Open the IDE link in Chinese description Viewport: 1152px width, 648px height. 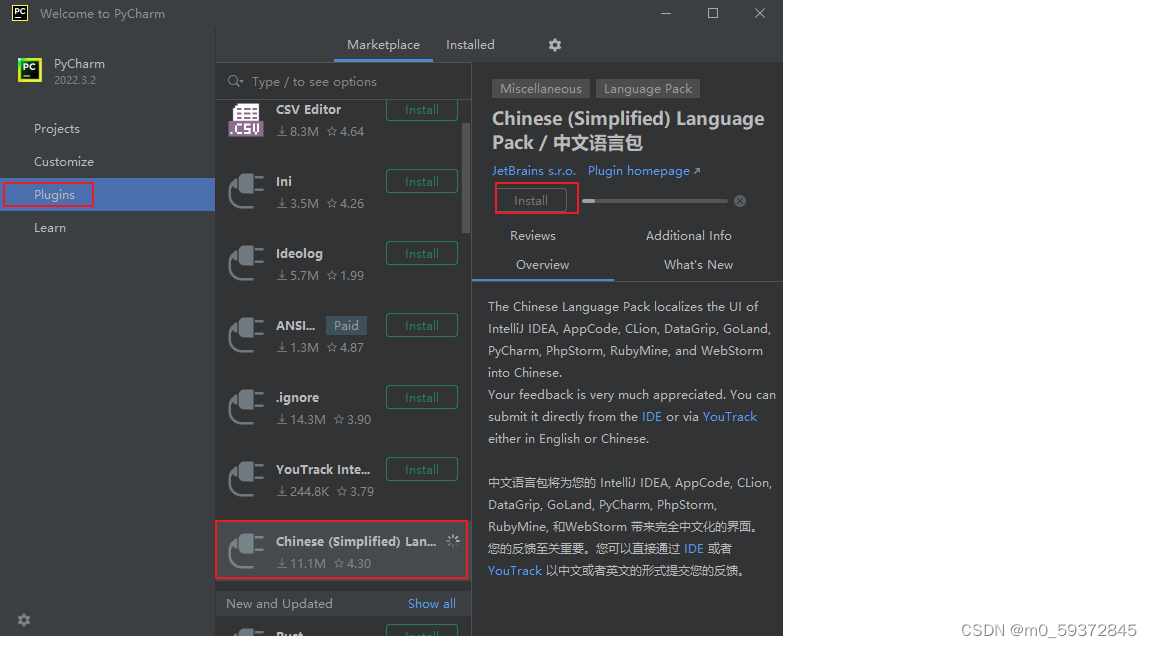tap(694, 549)
